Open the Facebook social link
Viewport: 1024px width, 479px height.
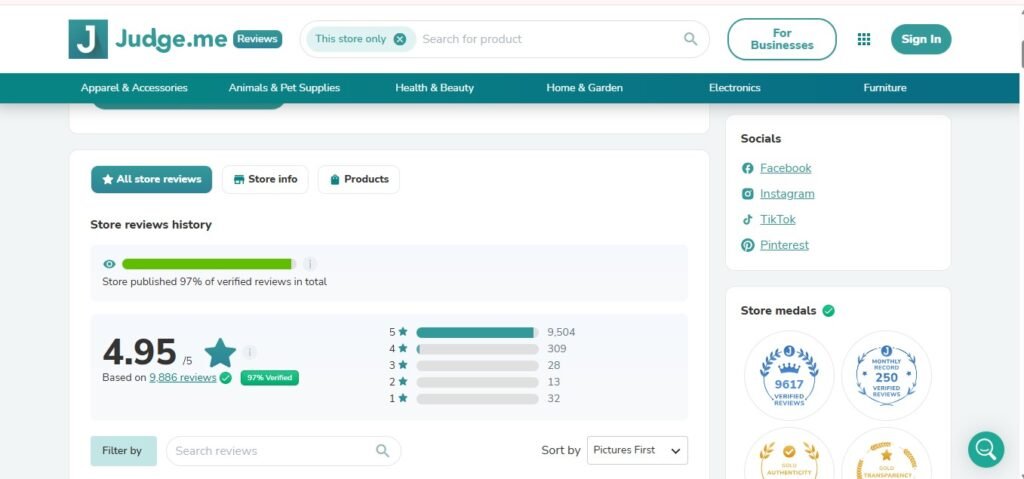[786, 168]
